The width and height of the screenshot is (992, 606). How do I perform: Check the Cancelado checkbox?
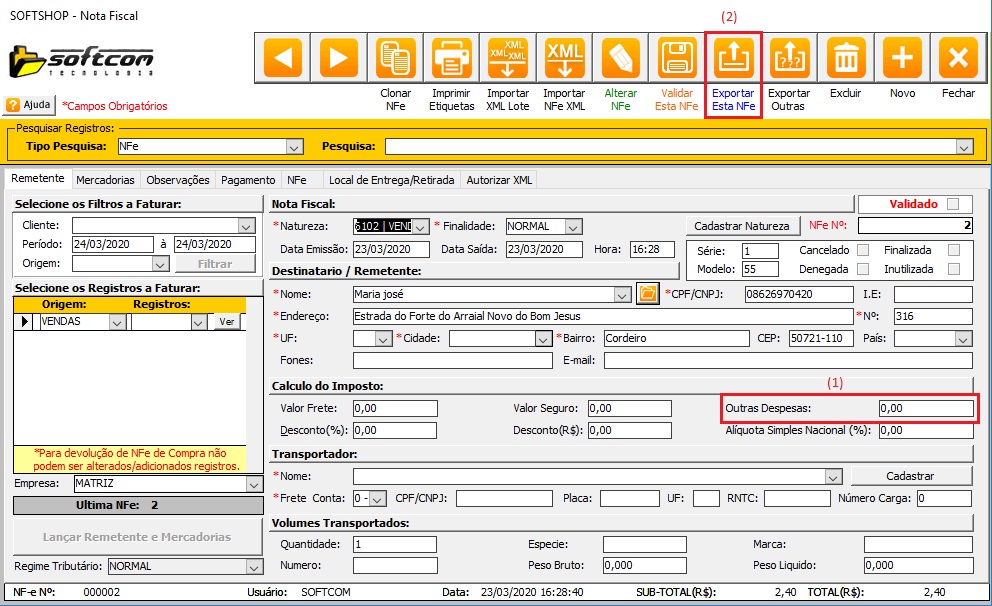point(863,250)
